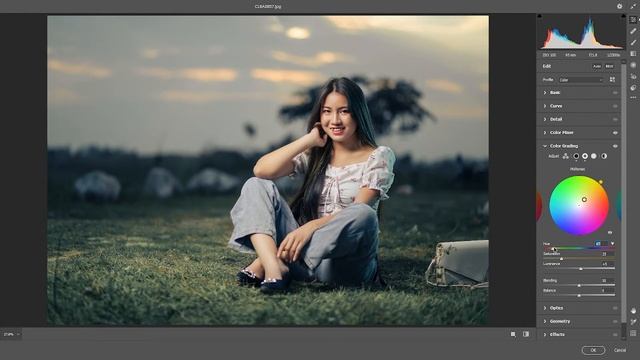Open the three-dot more image settings
The height and width of the screenshot is (360, 640).
(x=633, y=98)
